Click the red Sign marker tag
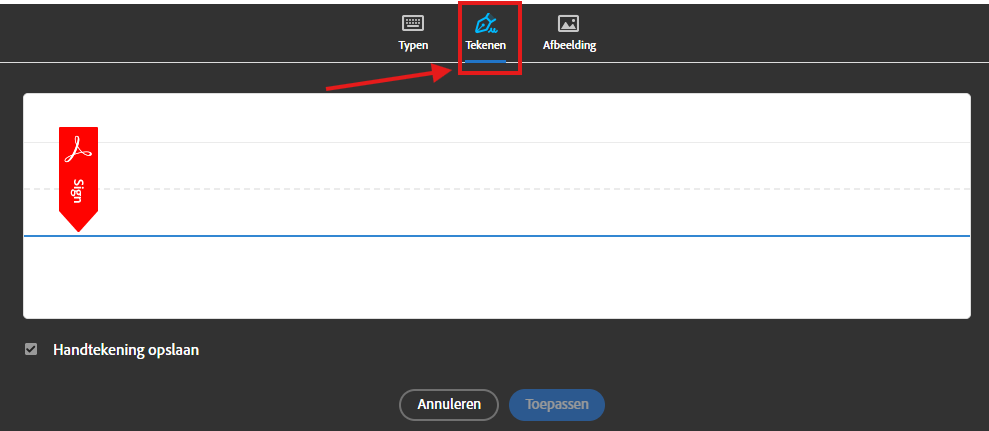 [78, 179]
